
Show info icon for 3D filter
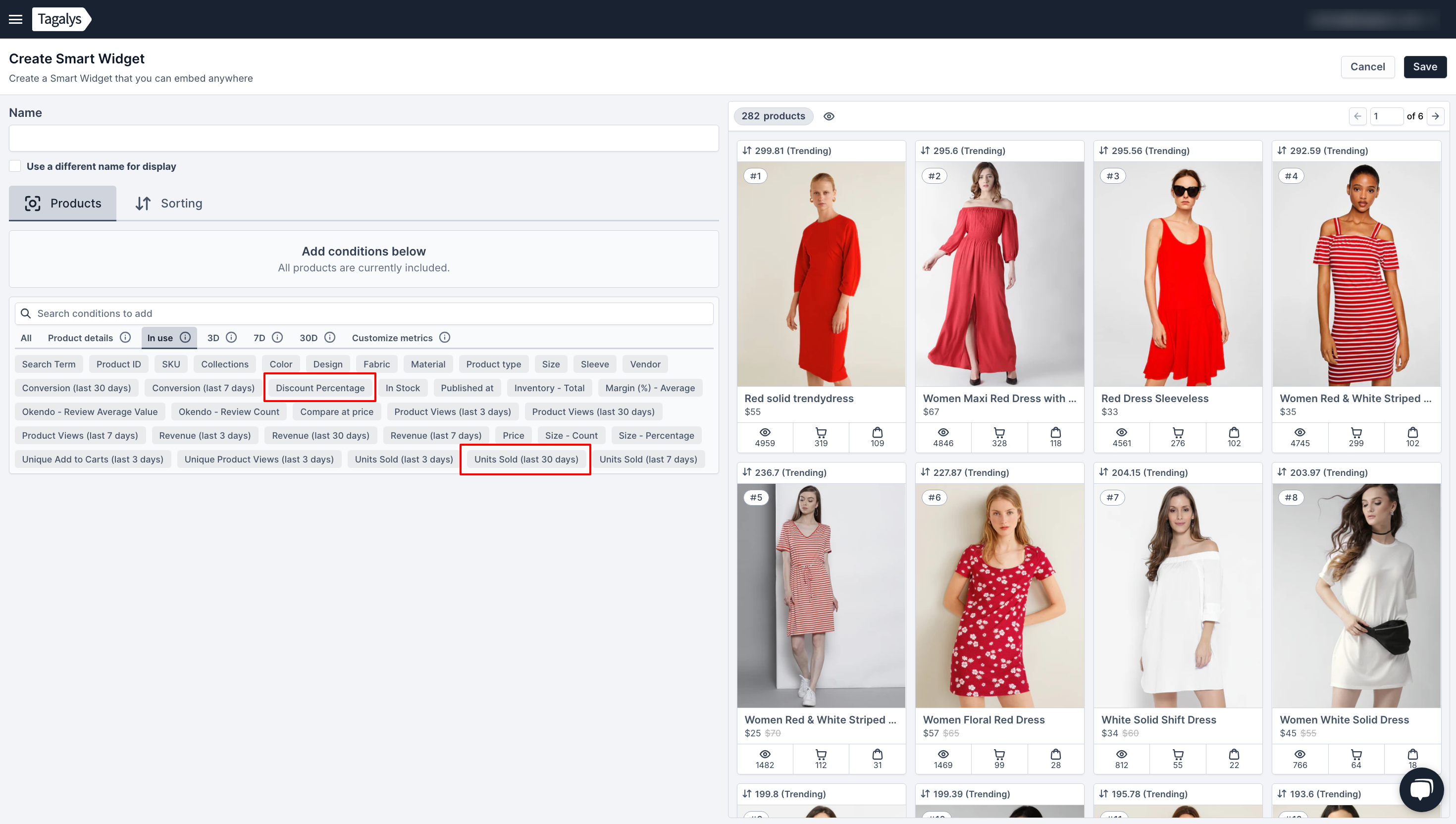pos(231,337)
